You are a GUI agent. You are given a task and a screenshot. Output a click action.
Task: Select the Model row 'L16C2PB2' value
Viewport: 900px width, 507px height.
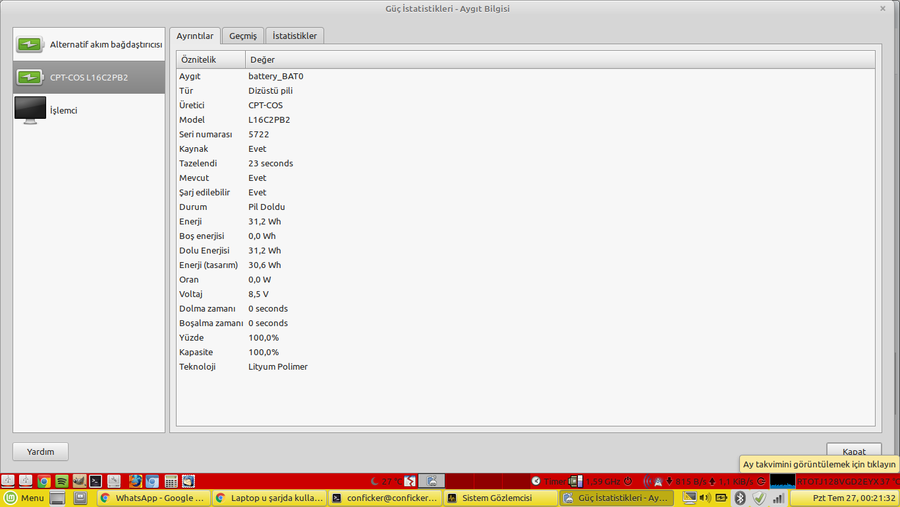269,119
